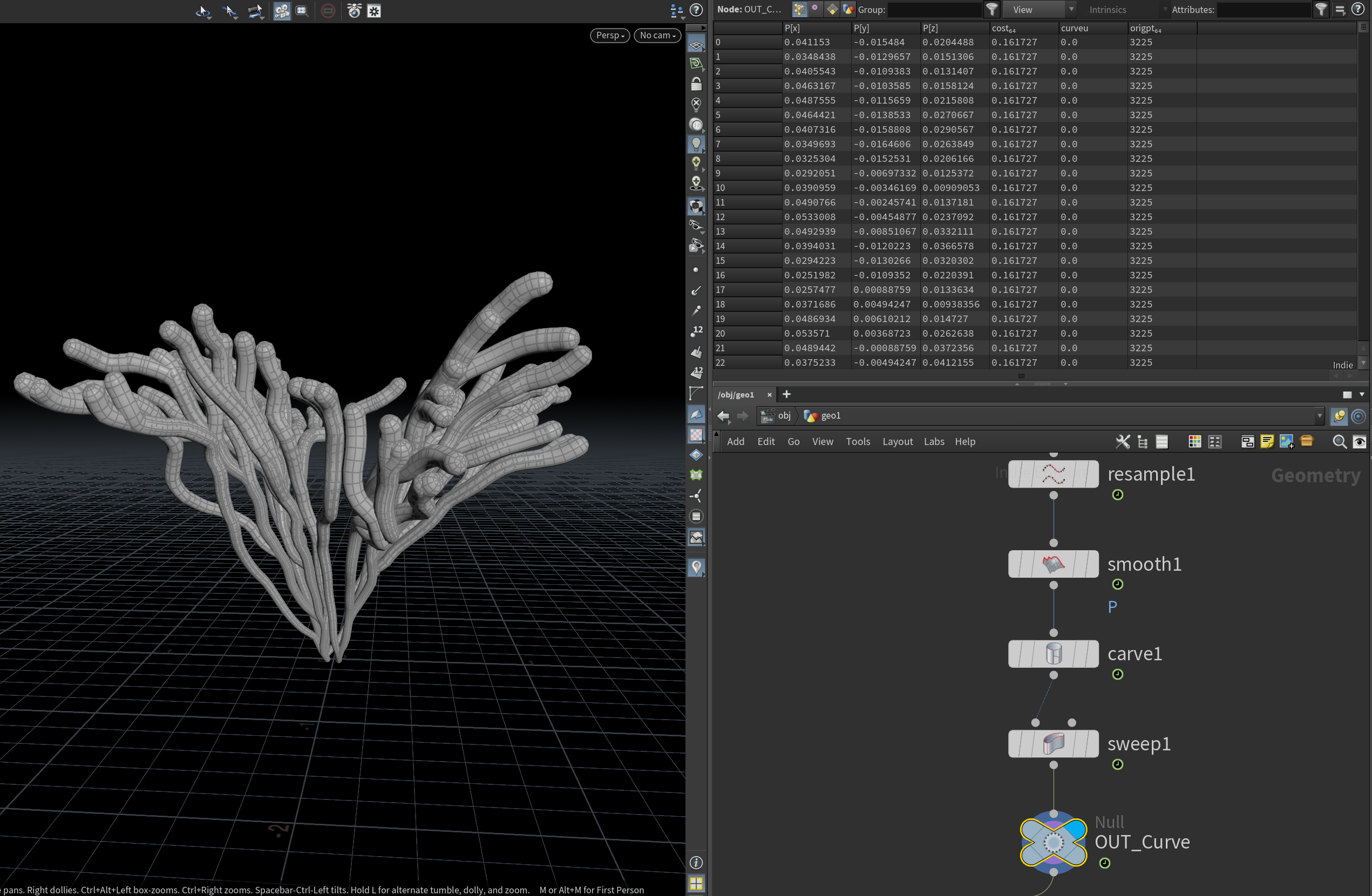Click the follow selection target icon
Screen dimensions: 1372x896
coord(1359,415)
